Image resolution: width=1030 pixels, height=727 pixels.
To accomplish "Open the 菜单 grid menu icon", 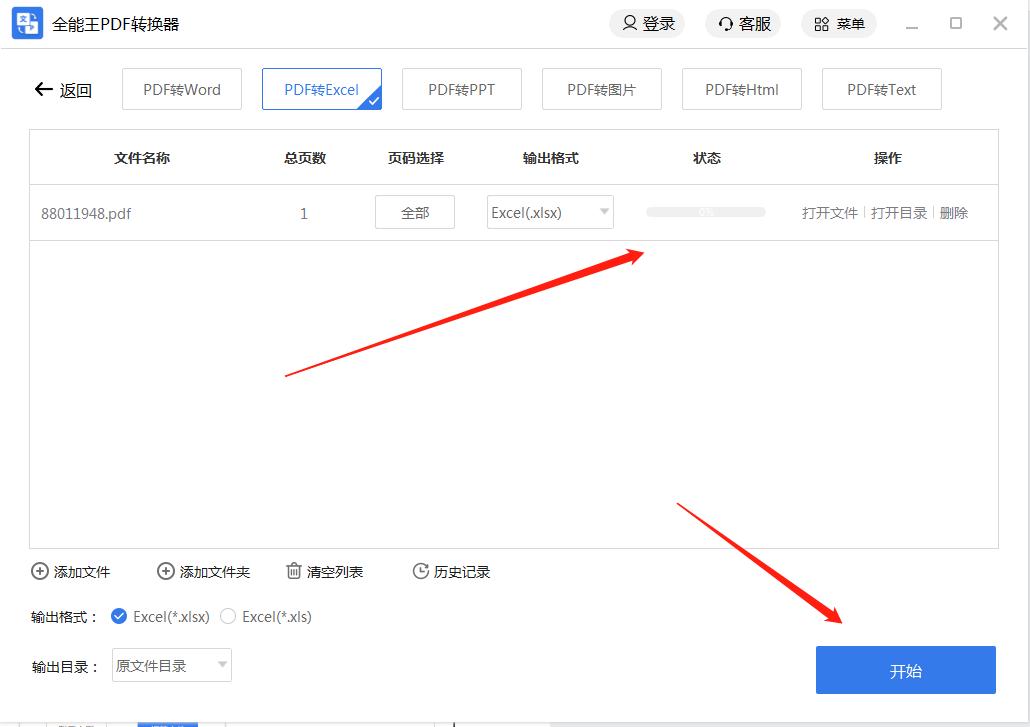I will (x=822, y=24).
